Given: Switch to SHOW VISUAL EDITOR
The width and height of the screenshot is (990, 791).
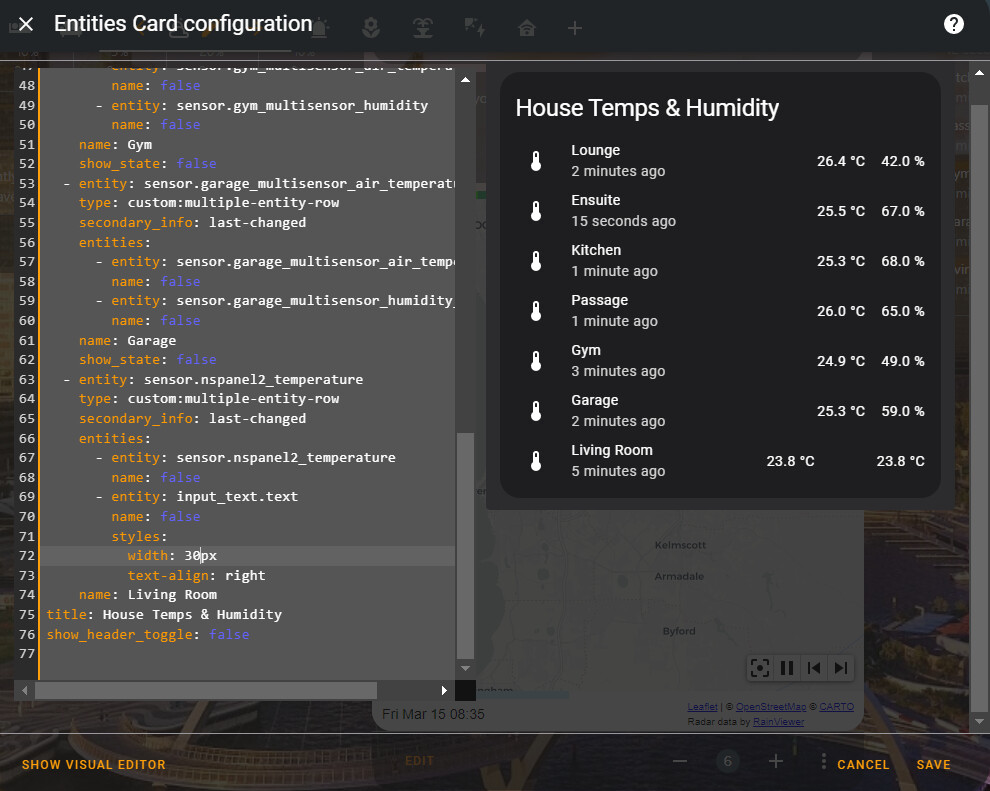Looking at the screenshot, I should tap(93, 764).
